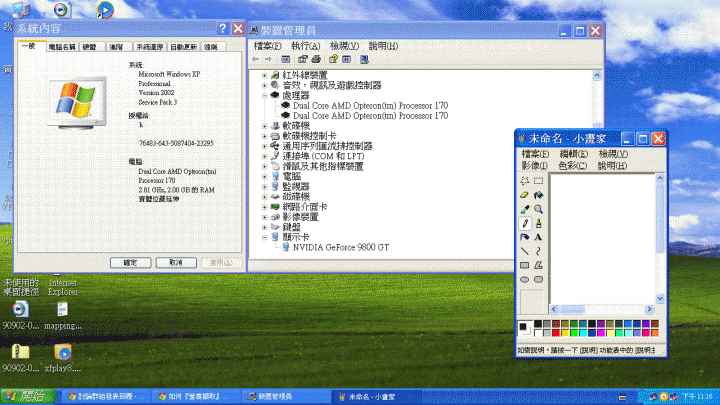The height and width of the screenshot is (405, 720).
Task: Expand the 鍵盤 node
Action: click(x=264, y=227)
